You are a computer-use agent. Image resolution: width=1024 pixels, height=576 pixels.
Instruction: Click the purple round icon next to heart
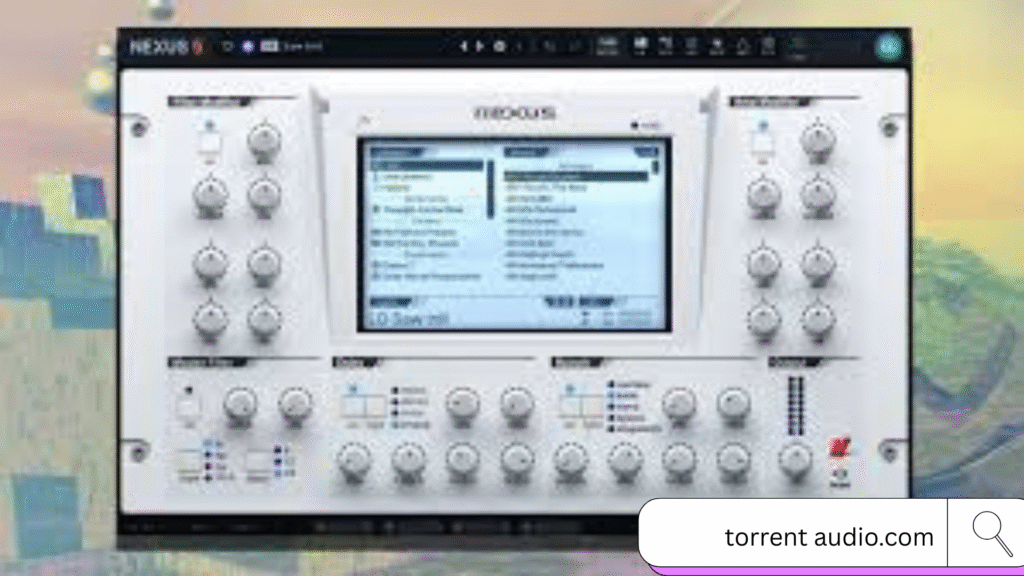click(x=247, y=46)
